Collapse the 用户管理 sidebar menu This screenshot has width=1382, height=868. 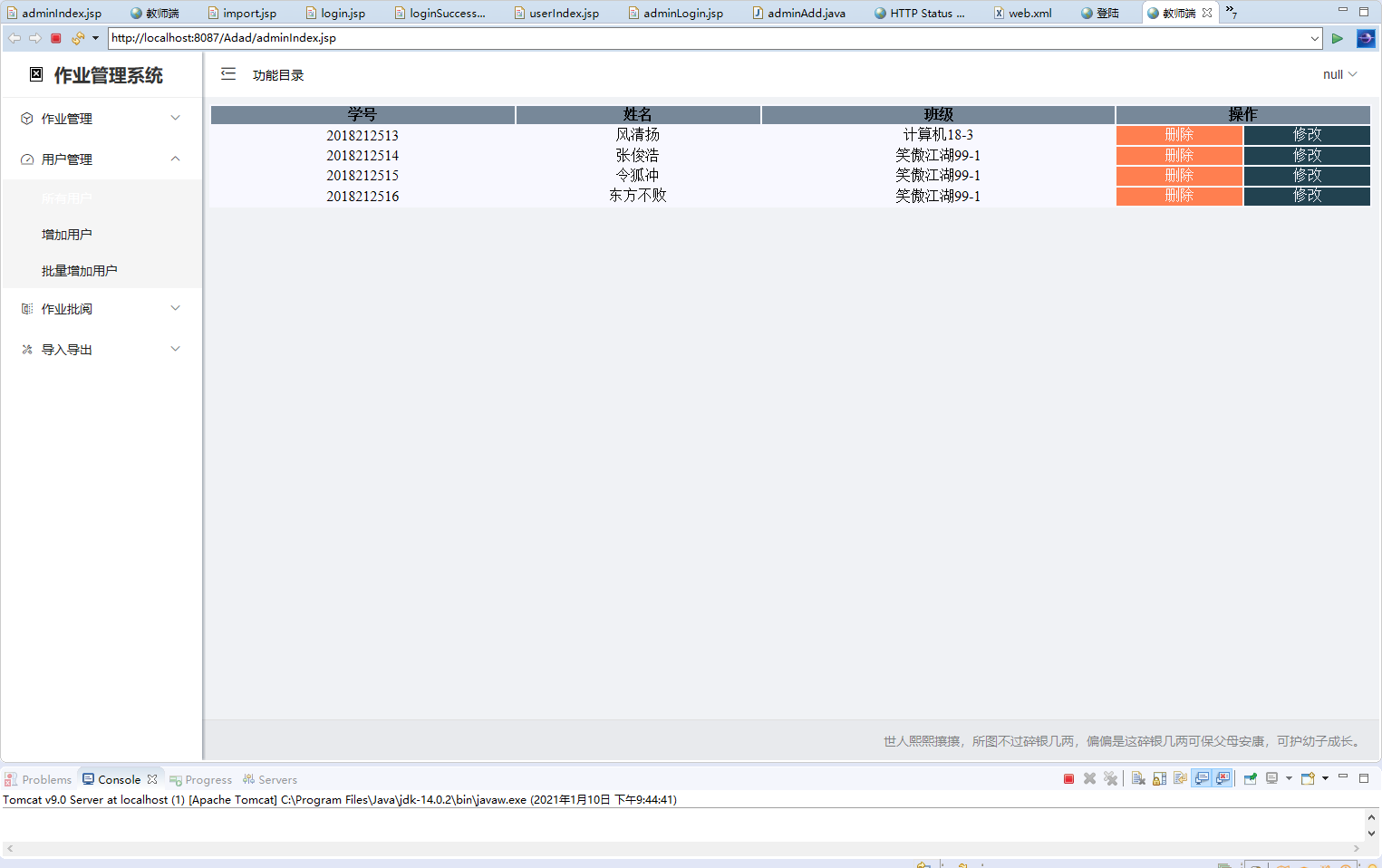point(101,159)
